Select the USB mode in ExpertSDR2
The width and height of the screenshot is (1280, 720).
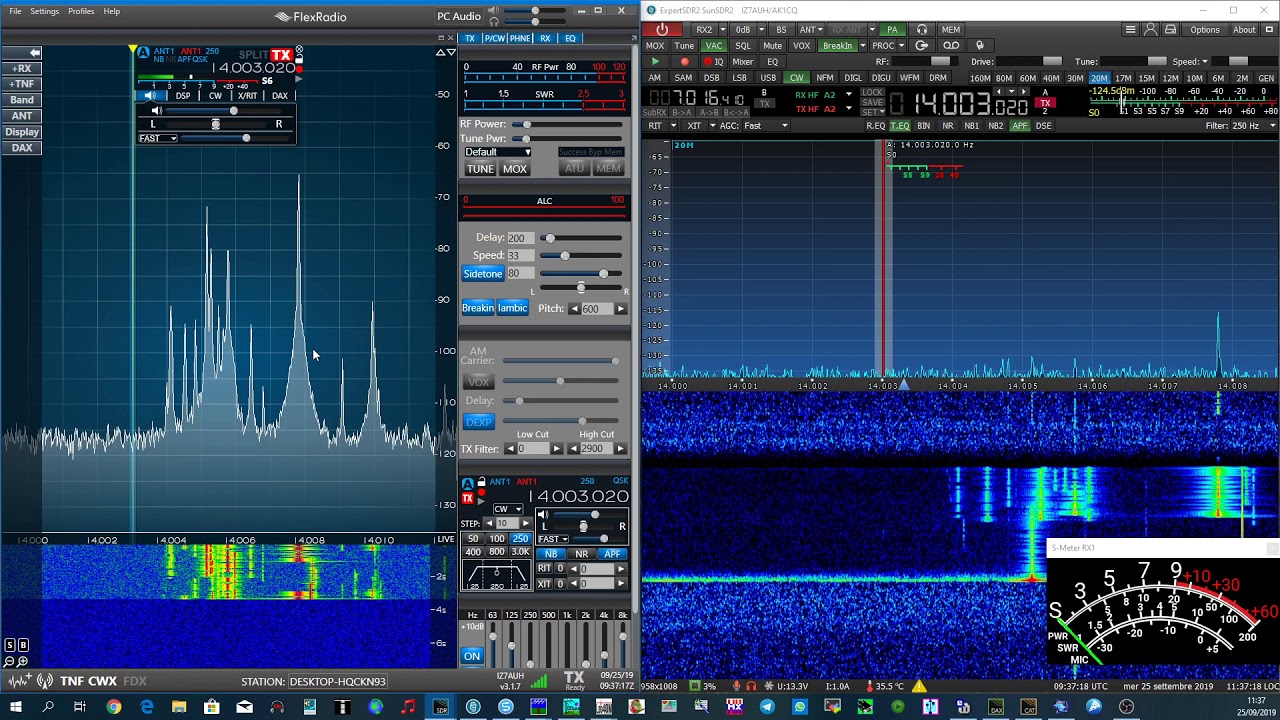[x=768, y=78]
